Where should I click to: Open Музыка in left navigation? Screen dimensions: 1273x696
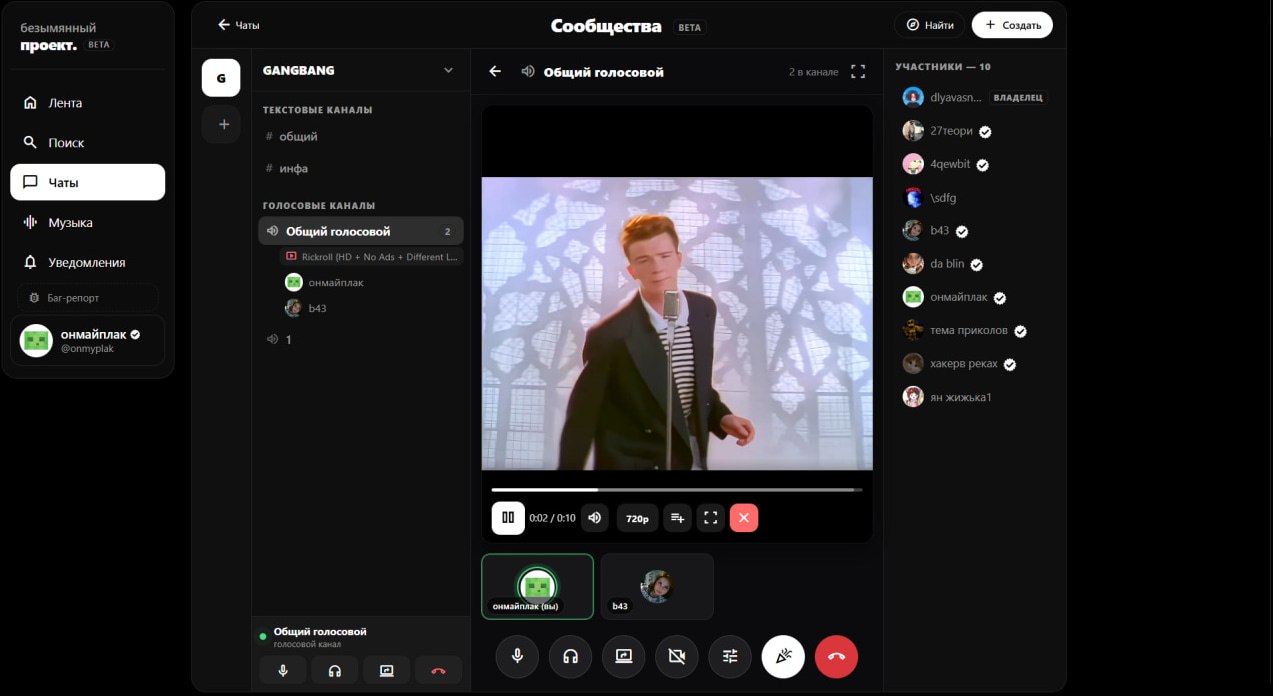88,222
